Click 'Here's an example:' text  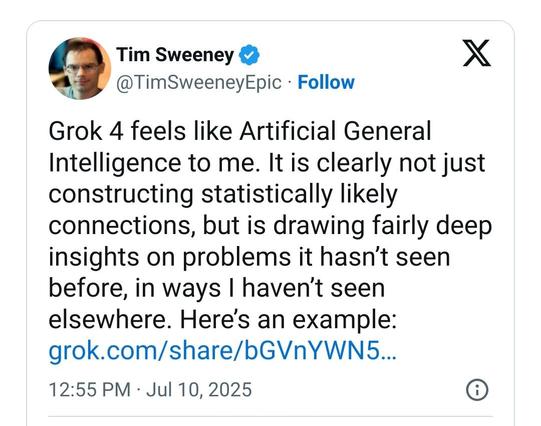point(288,320)
